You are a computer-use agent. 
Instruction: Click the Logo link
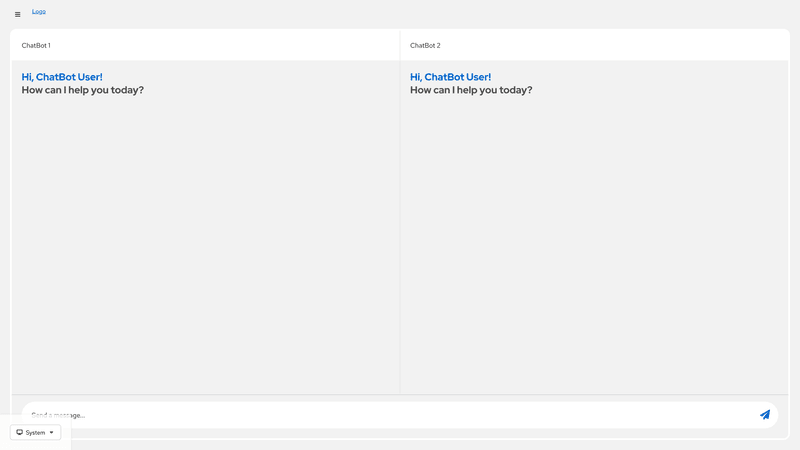pyautogui.click(x=39, y=11)
